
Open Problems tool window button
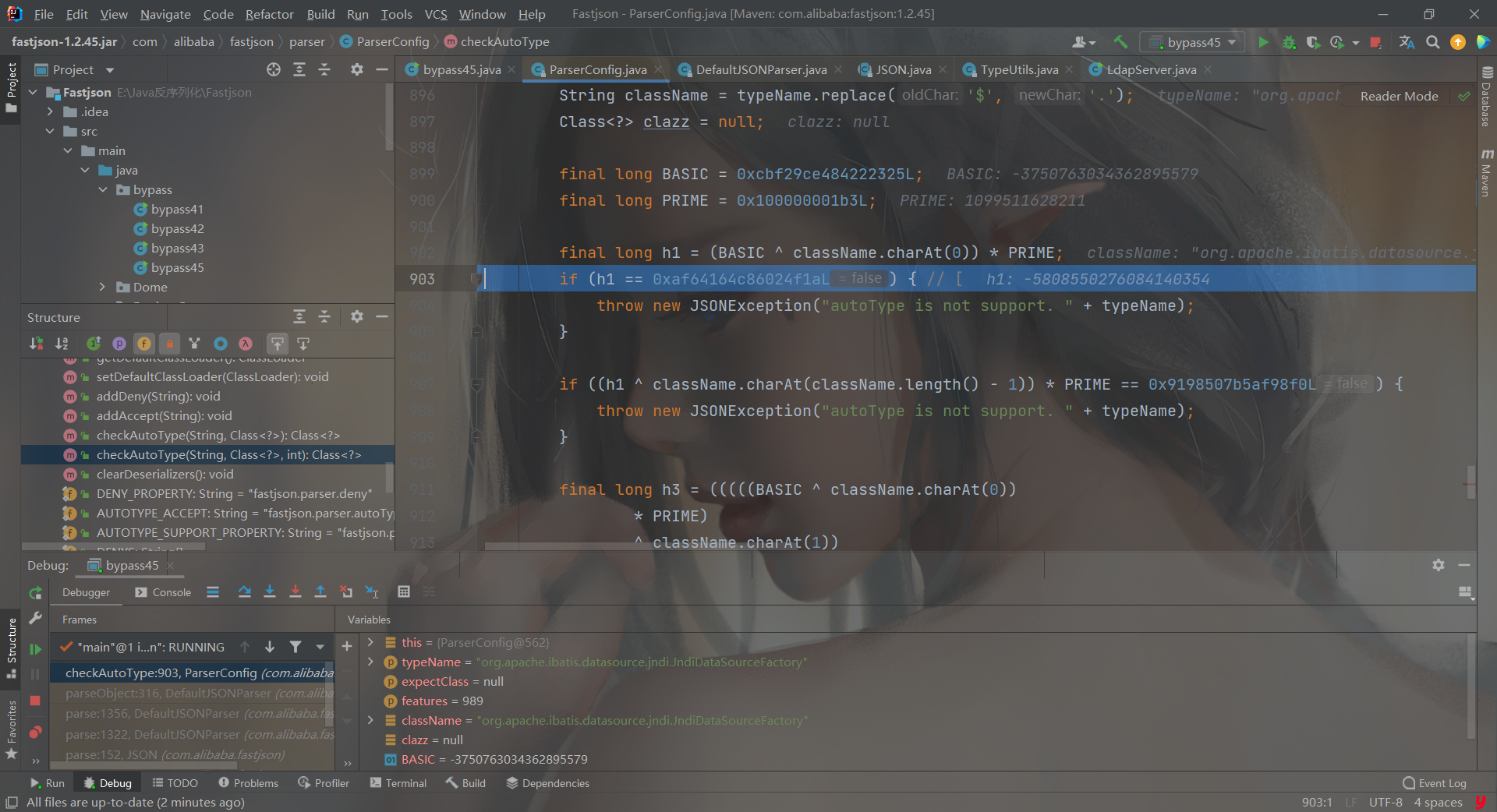click(x=248, y=783)
